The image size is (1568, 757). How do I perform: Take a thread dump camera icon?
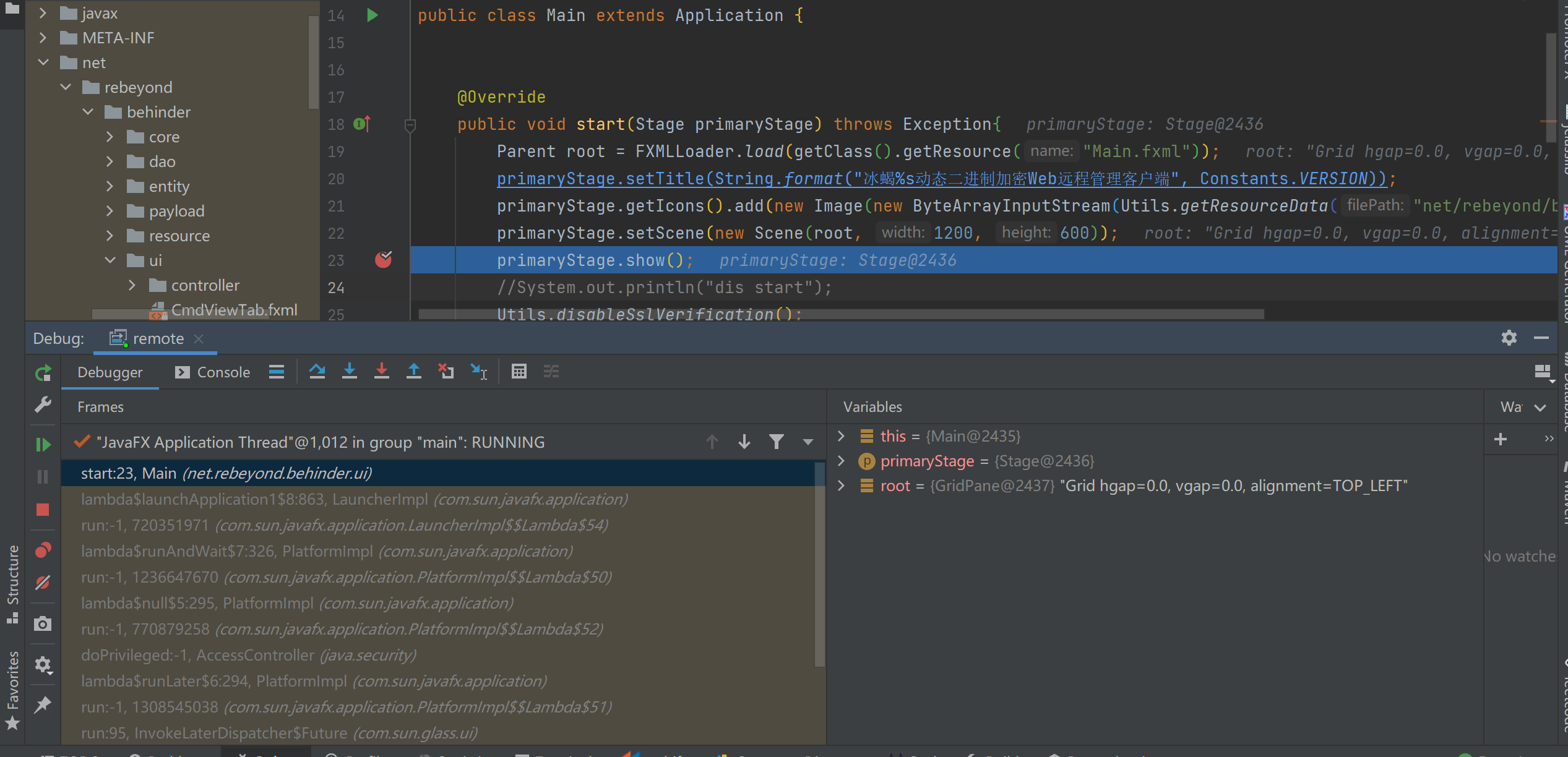[x=43, y=623]
